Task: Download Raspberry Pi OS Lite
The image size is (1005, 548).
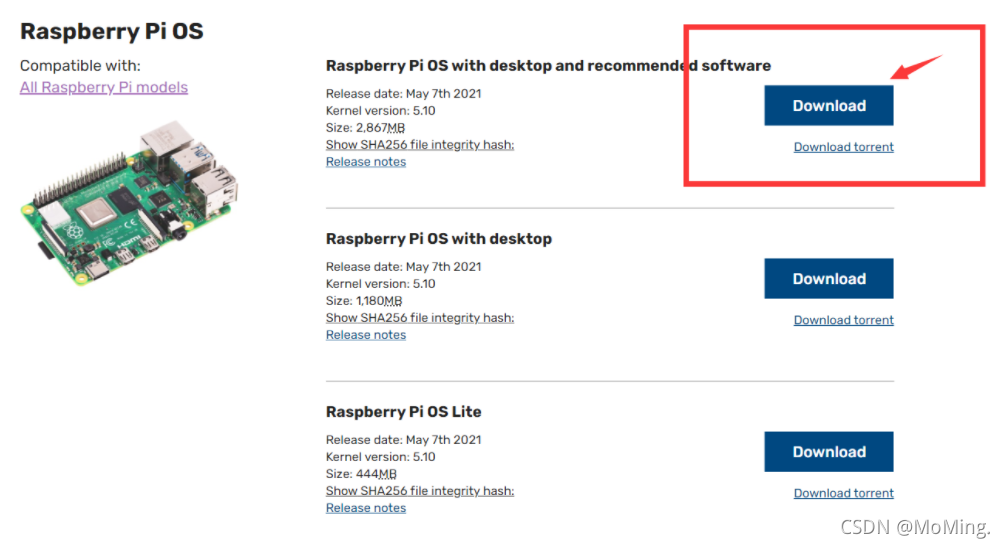Action: click(829, 452)
